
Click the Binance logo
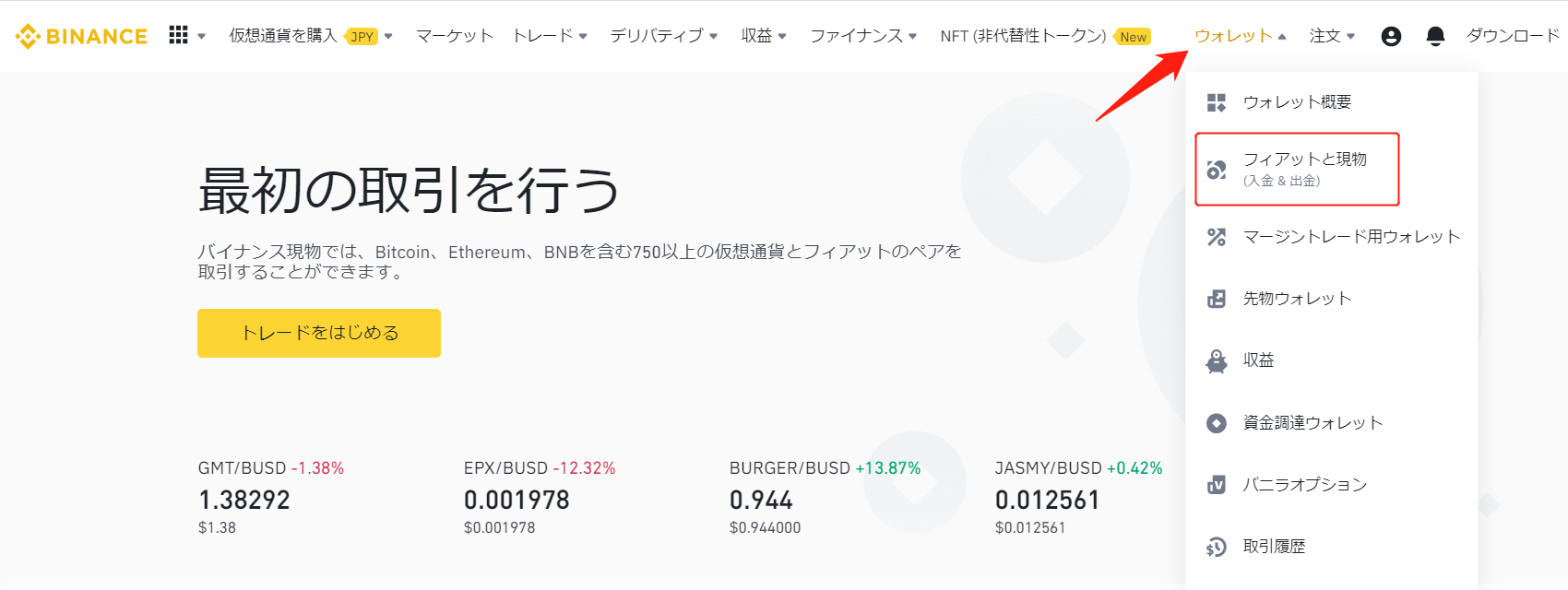point(81,36)
